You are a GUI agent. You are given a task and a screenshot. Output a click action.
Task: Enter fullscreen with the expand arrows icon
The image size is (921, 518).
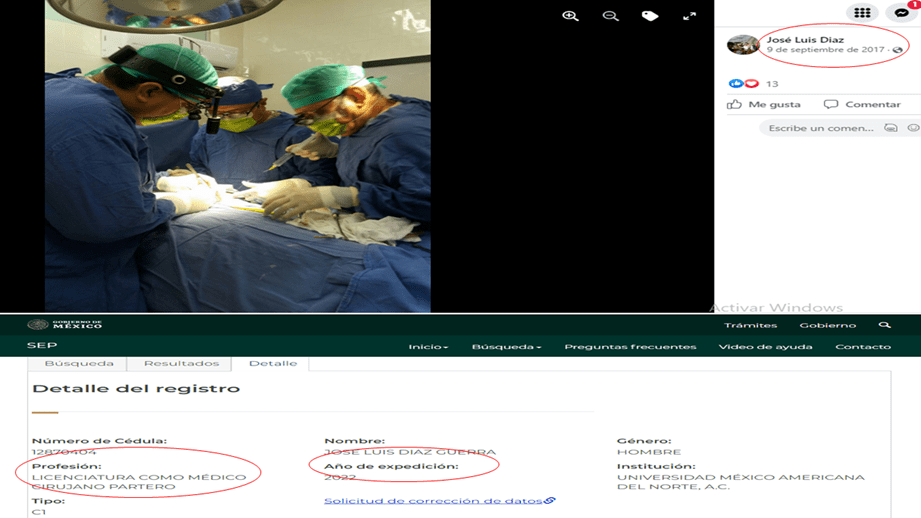click(x=689, y=16)
